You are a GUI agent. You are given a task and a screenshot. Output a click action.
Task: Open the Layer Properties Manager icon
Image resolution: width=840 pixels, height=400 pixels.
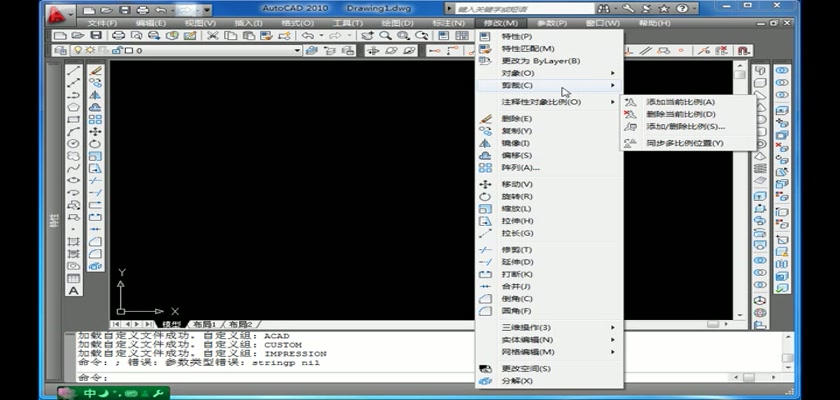pyautogui.click(x=61, y=50)
